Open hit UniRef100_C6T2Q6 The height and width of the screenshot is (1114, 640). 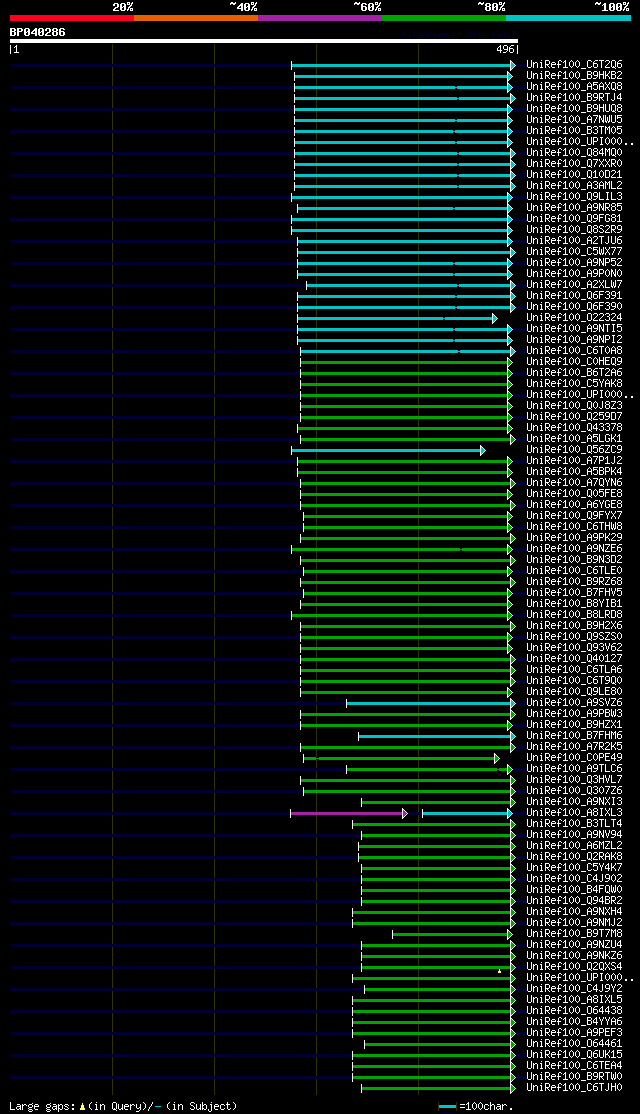[575, 65]
